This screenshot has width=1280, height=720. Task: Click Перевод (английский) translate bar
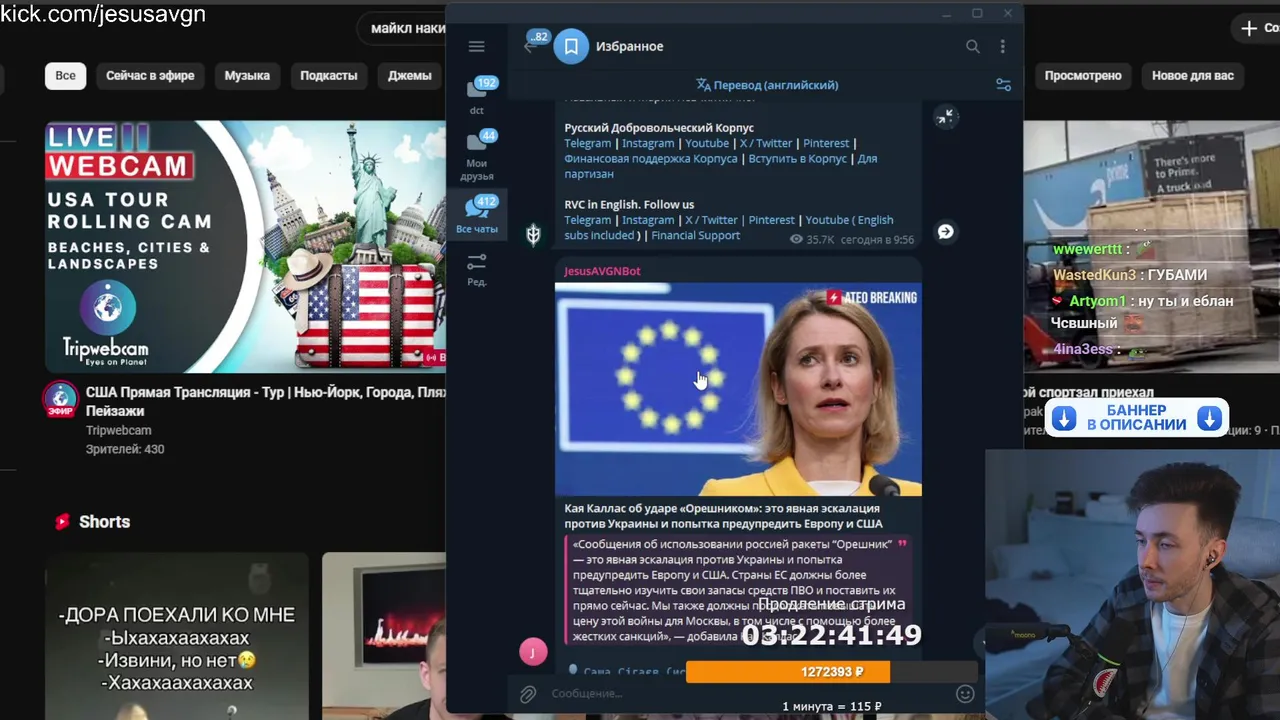767,85
